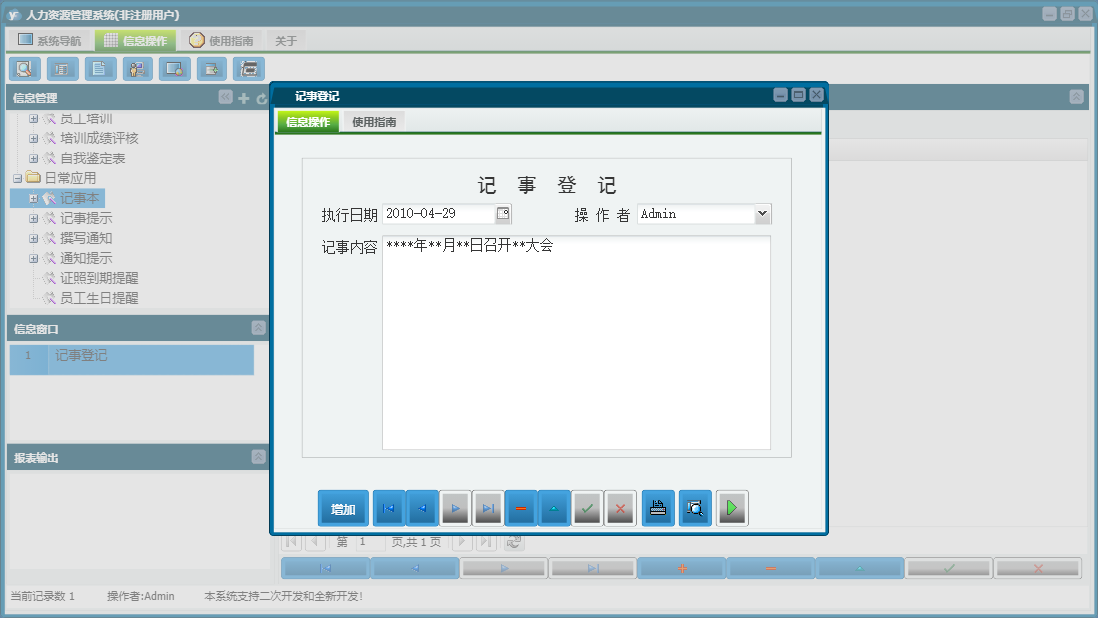Select 通知提示 in the tree
This screenshot has height=618, width=1098.
[x=85, y=258]
